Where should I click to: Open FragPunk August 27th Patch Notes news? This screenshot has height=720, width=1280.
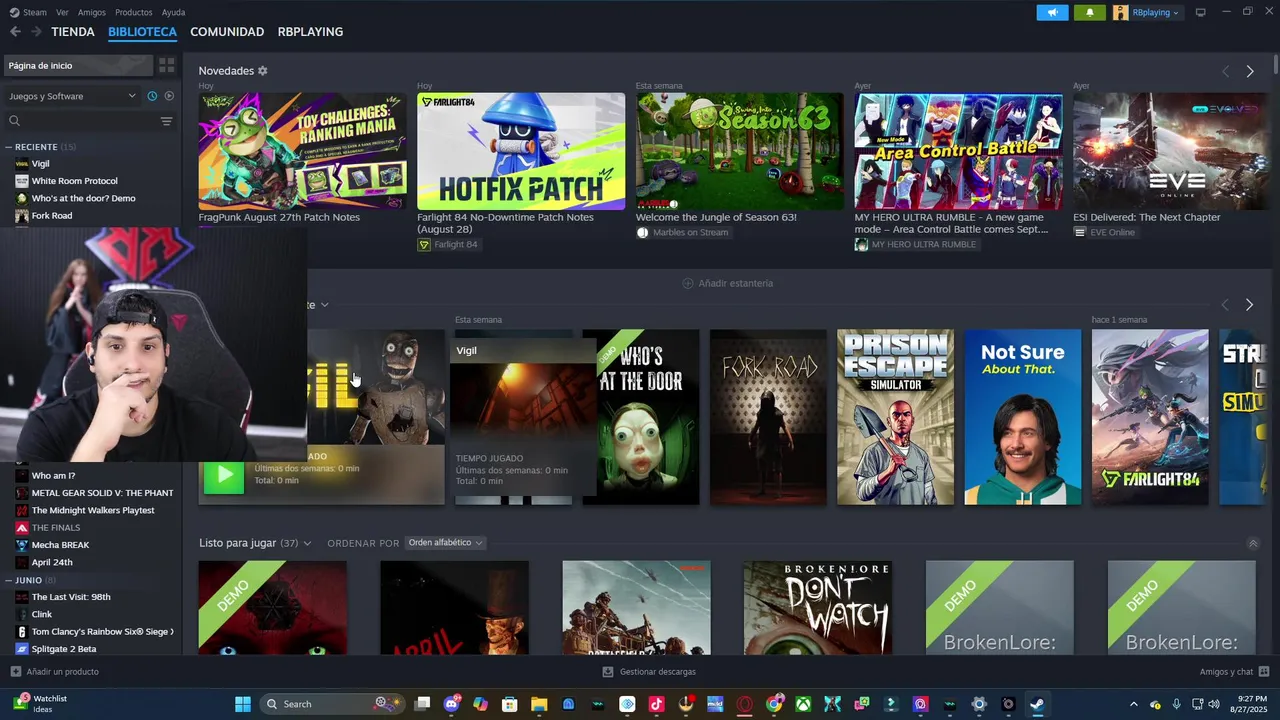[302, 158]
